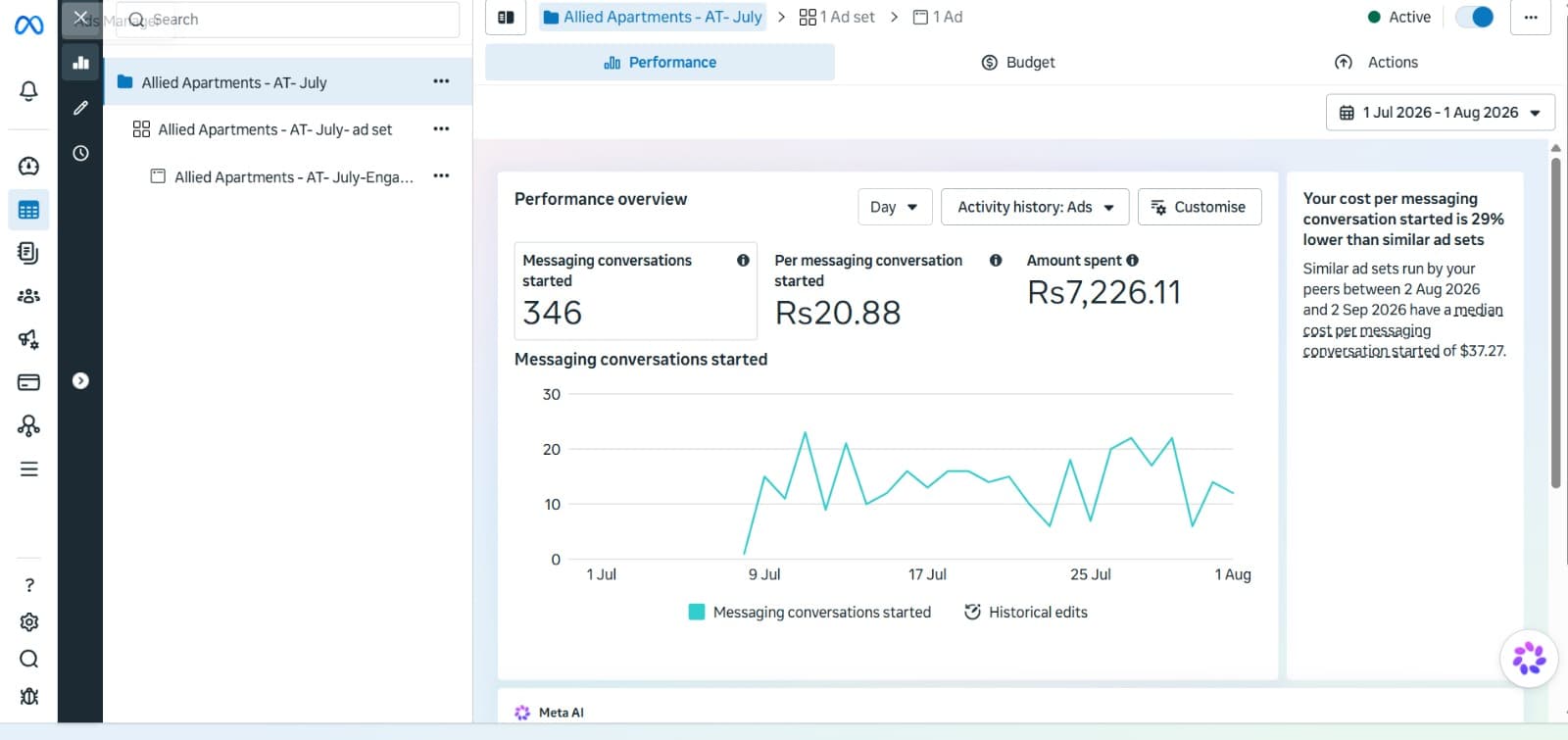
Task: Open the top-right more options button
Action: pos(1531,17)
